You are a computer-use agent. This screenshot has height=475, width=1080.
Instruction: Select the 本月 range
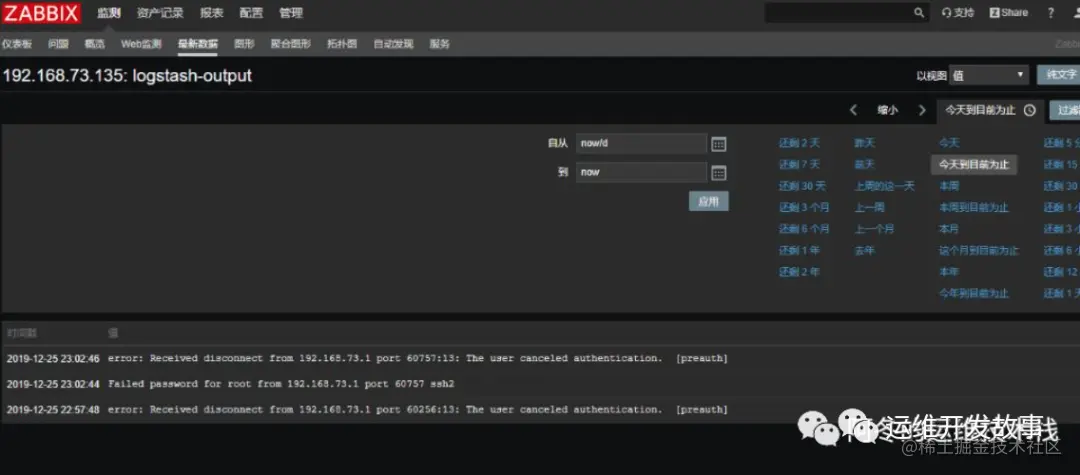coord(949,229)
